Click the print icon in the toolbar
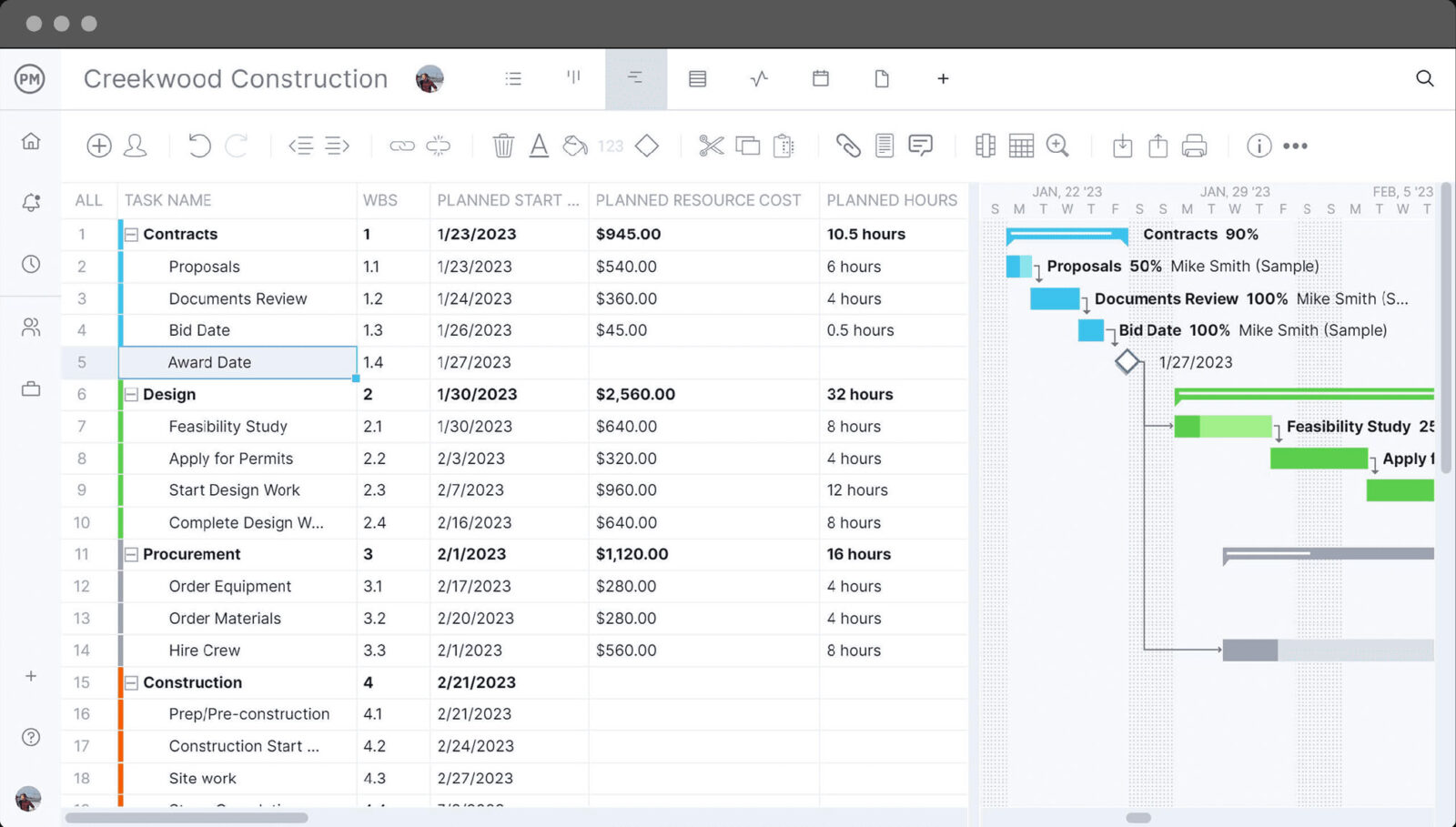Image resolution: width=1456 pixels, height=827 pixels. 1195,146
